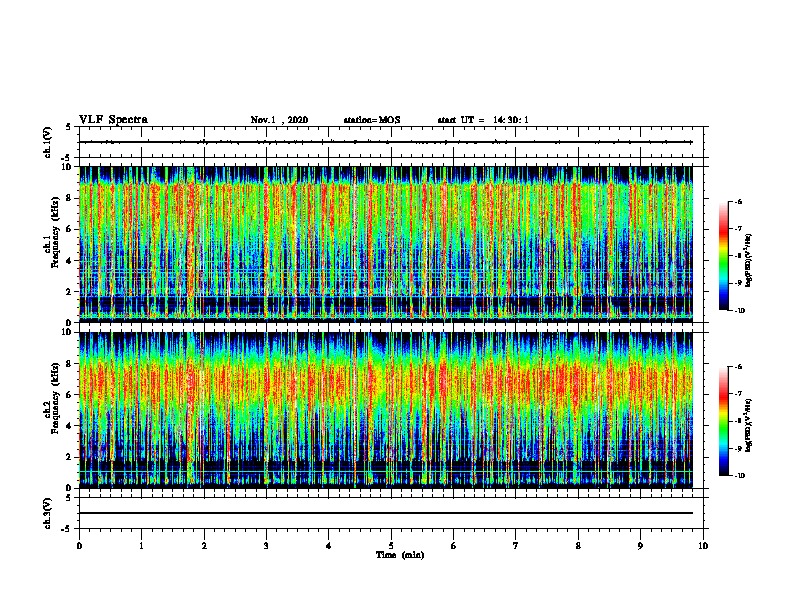Viewport: 792px width, 612px height.
Task: Click the ch.1(V) waveform axis label
Action: point(47,142)
